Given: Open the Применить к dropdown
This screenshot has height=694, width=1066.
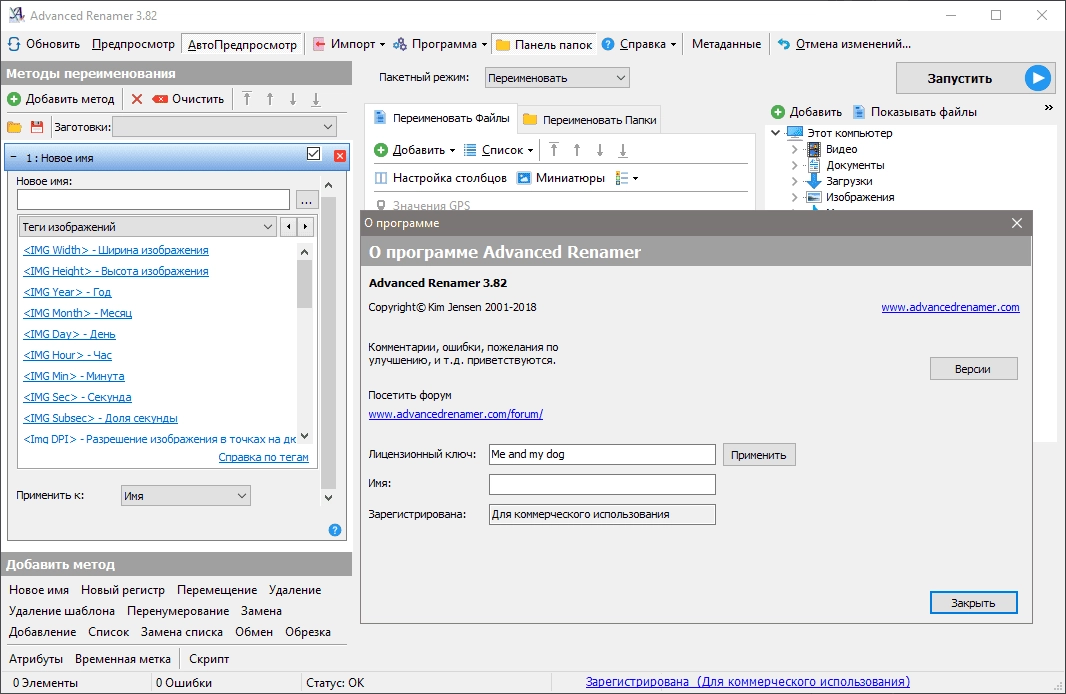Looking at the screenshot, I should point(186,496).
